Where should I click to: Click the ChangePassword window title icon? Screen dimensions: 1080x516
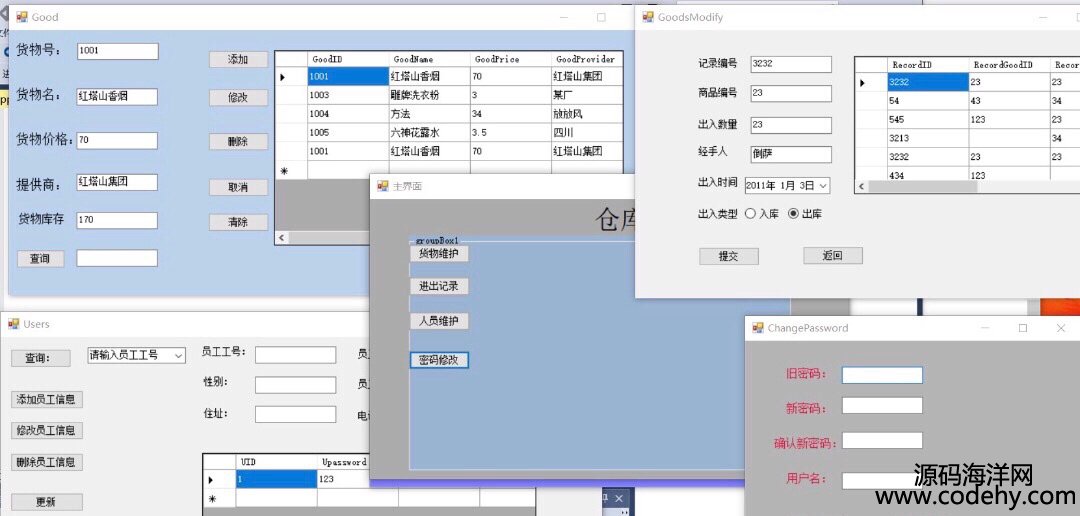757,328
